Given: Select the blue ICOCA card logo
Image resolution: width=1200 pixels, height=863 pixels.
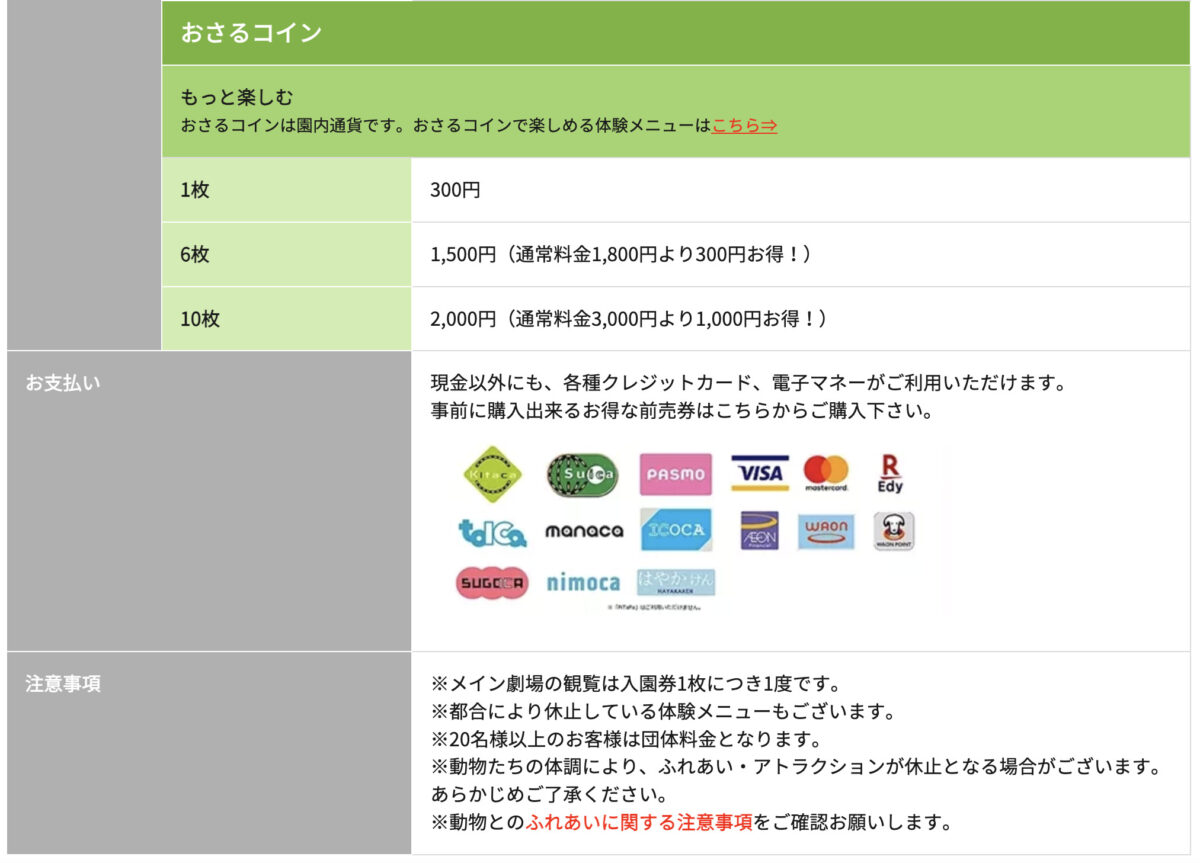Looking at the screenshot, I should [x=676, y=530].
